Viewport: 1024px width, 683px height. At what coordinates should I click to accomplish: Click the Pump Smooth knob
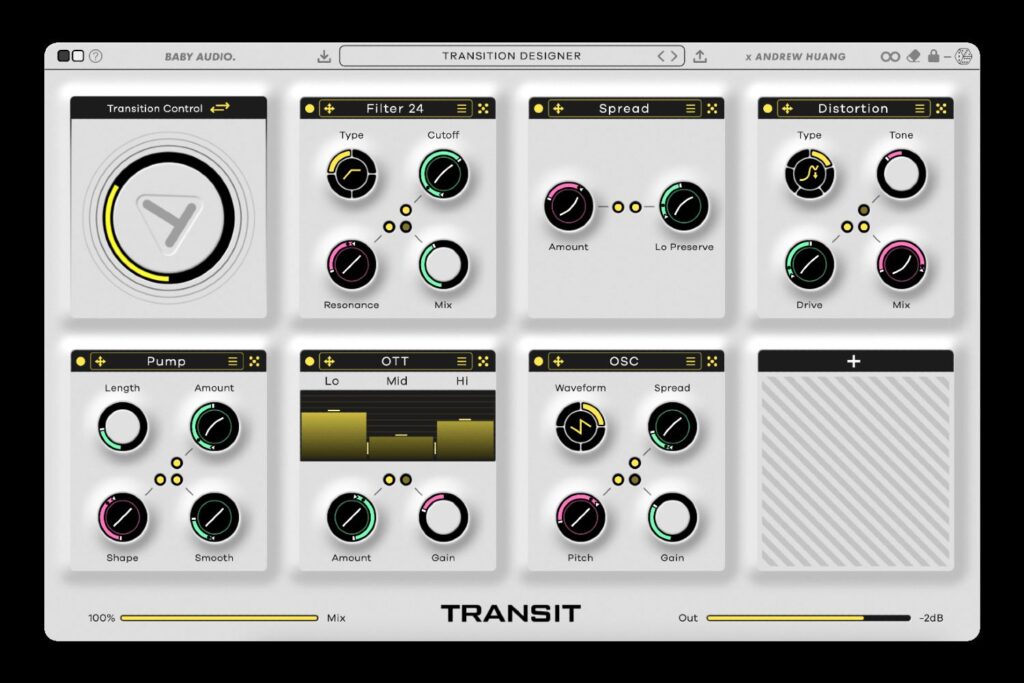pyautogui.click(x=215, y=518)
